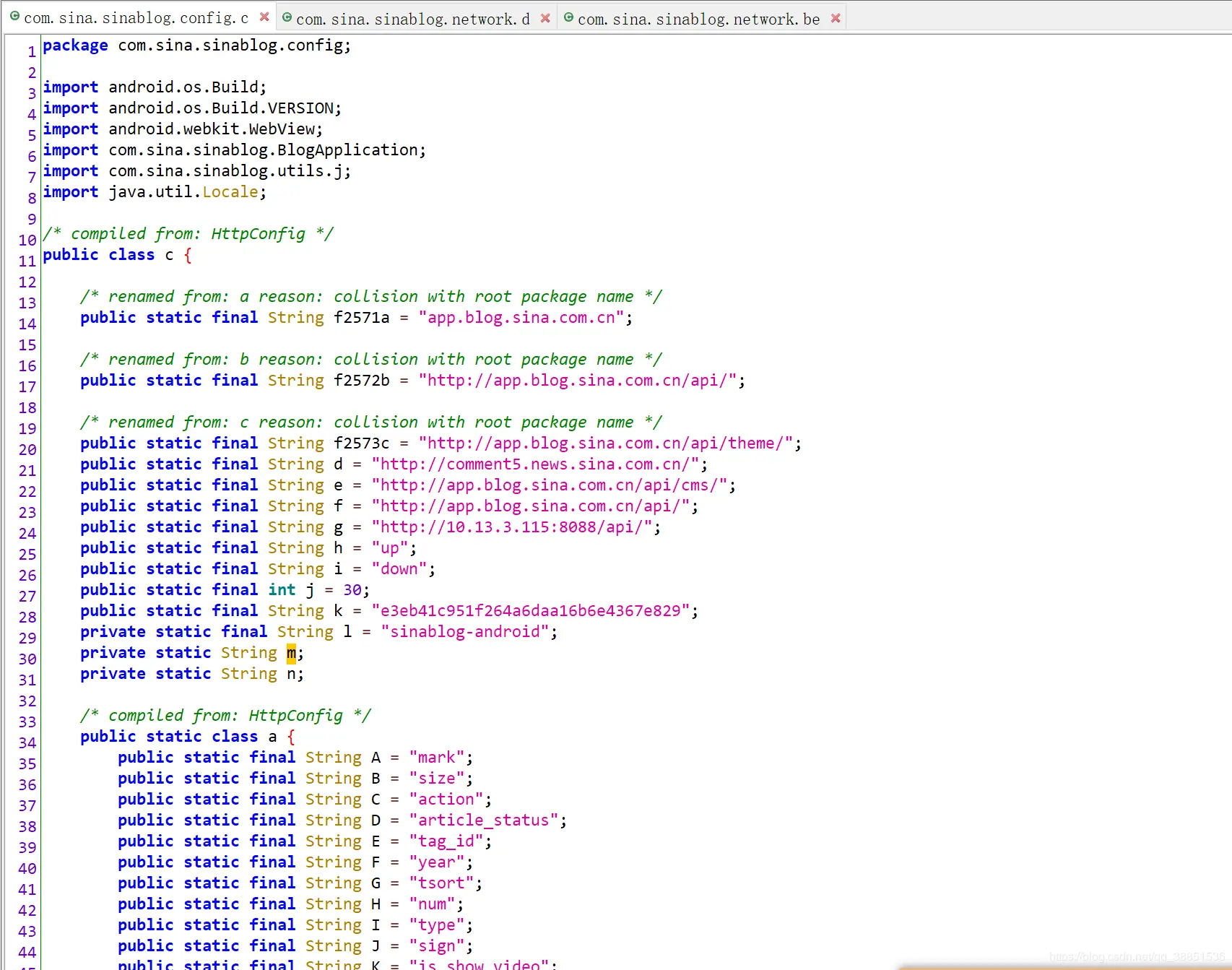Click the string "sinablog-android"

[x=465, y=632]
